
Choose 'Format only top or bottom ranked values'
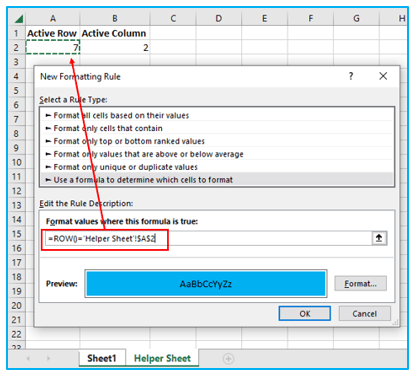pos(217,141)
